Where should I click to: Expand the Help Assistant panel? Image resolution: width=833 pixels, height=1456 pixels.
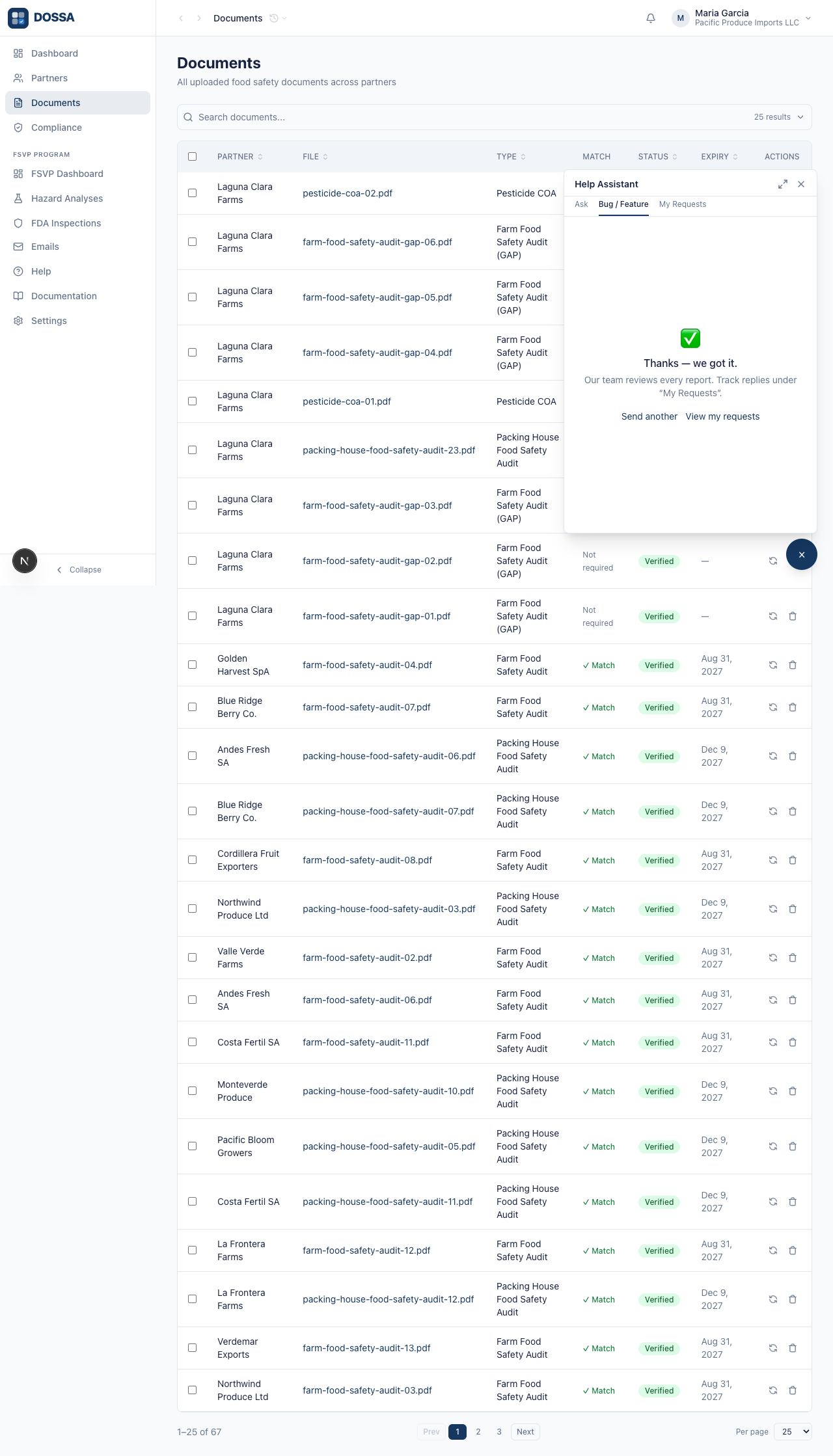[x=783, y=184]
